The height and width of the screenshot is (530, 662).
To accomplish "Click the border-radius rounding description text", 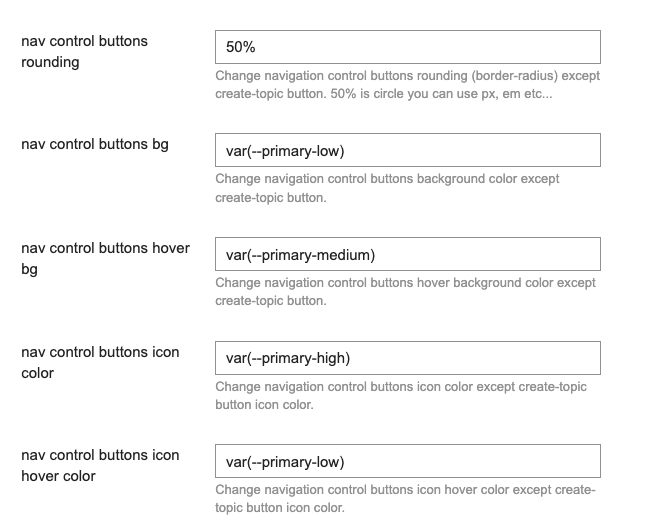I will tap(407, 84).
